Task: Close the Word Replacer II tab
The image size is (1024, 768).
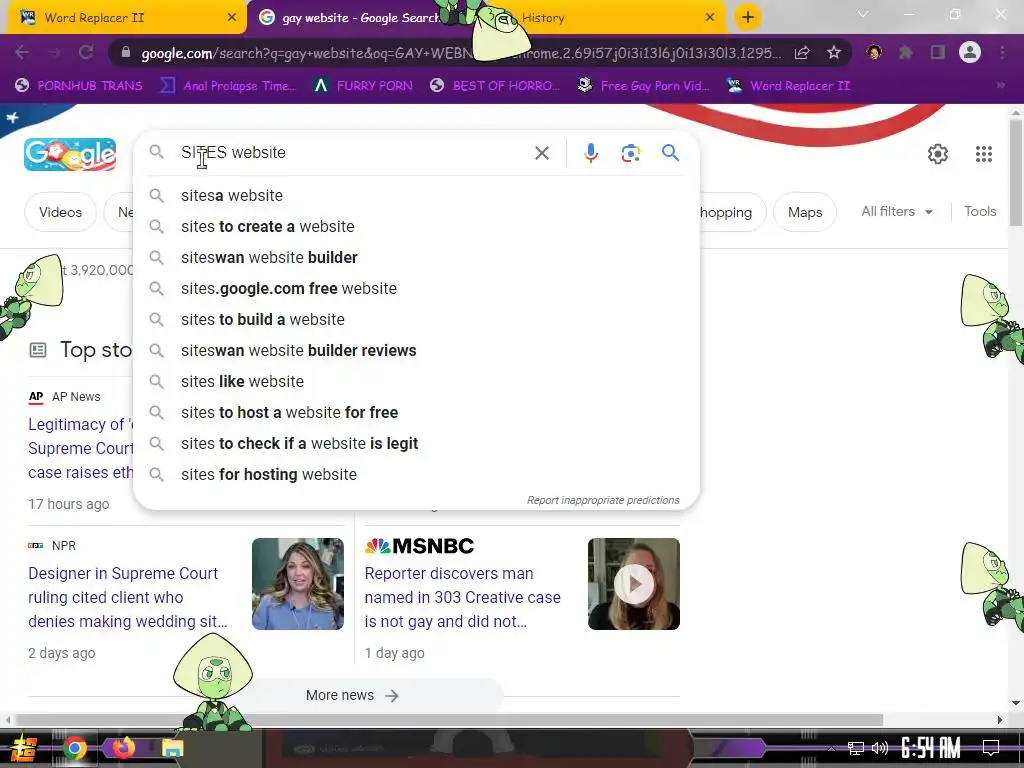Action: click(x=232, y=18)
